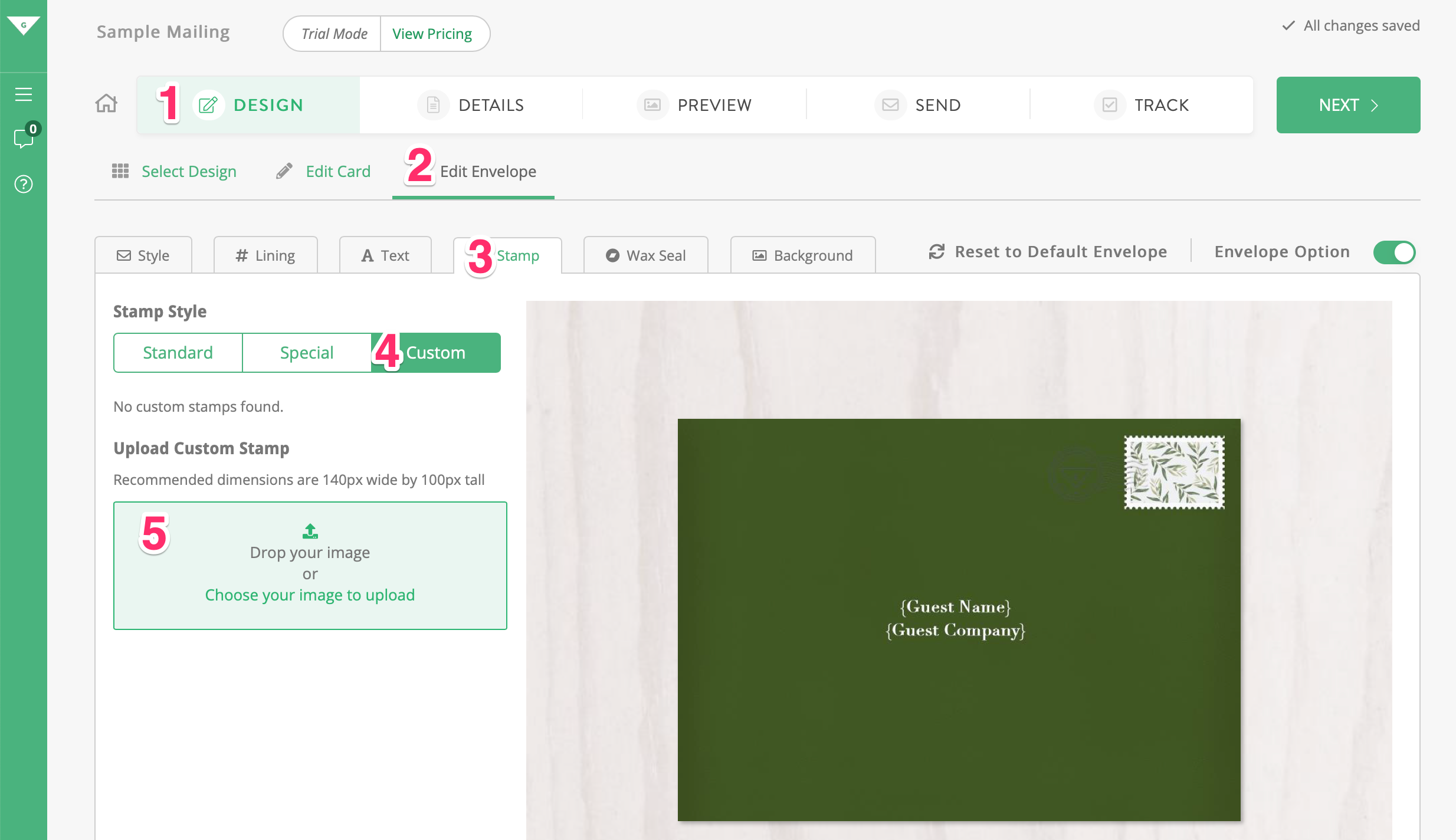
Task: Click the NEXT chevron arrow
Action: (1375, 105)
